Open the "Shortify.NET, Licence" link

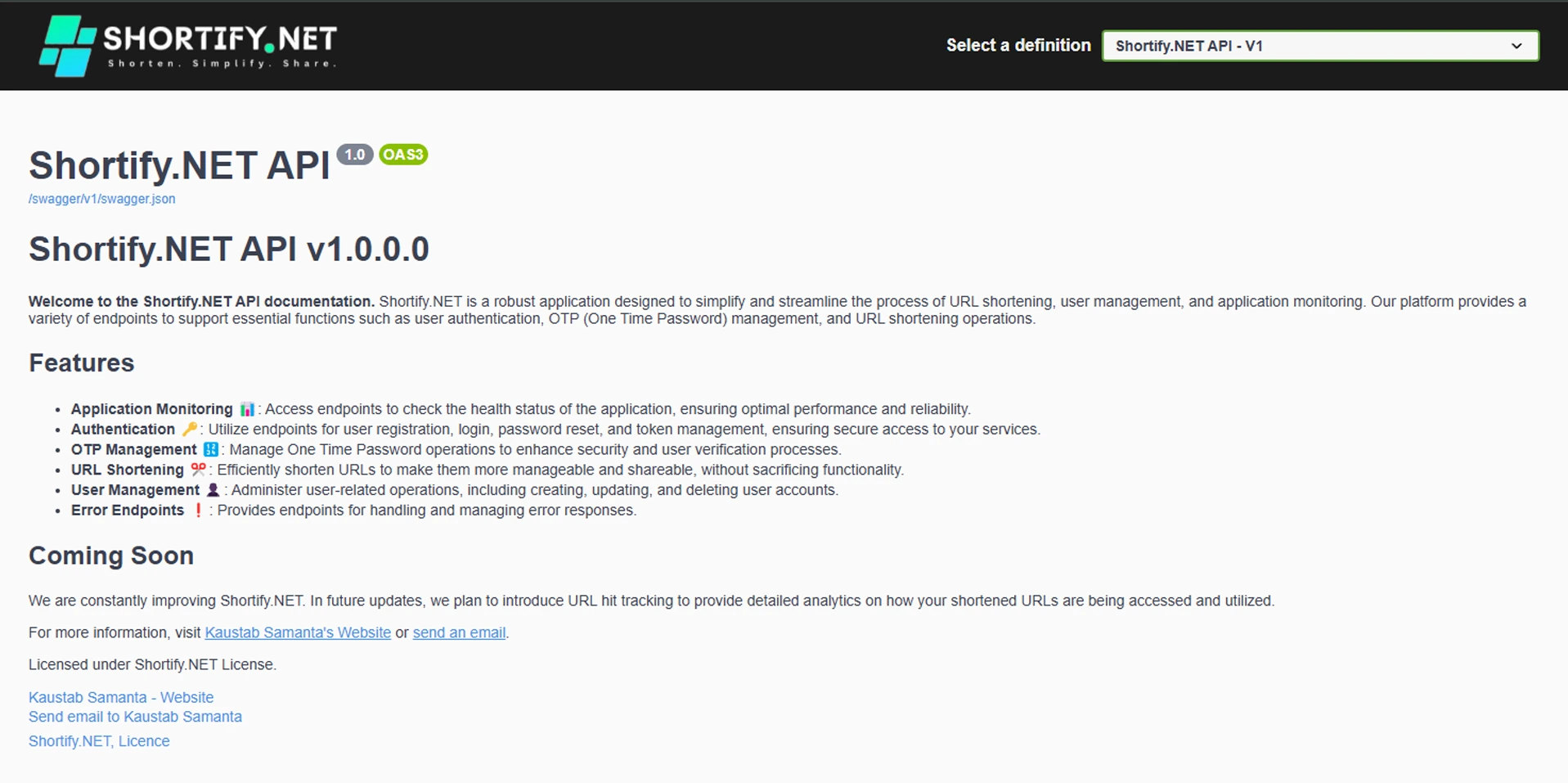tap(99, 741)
